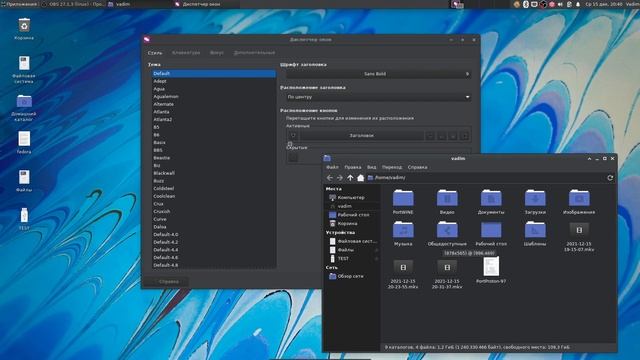Image resolution: width=640 pixels, height=360 pixels.
Task: Open title alignment dropdown По центру
Action: [378, 97]
